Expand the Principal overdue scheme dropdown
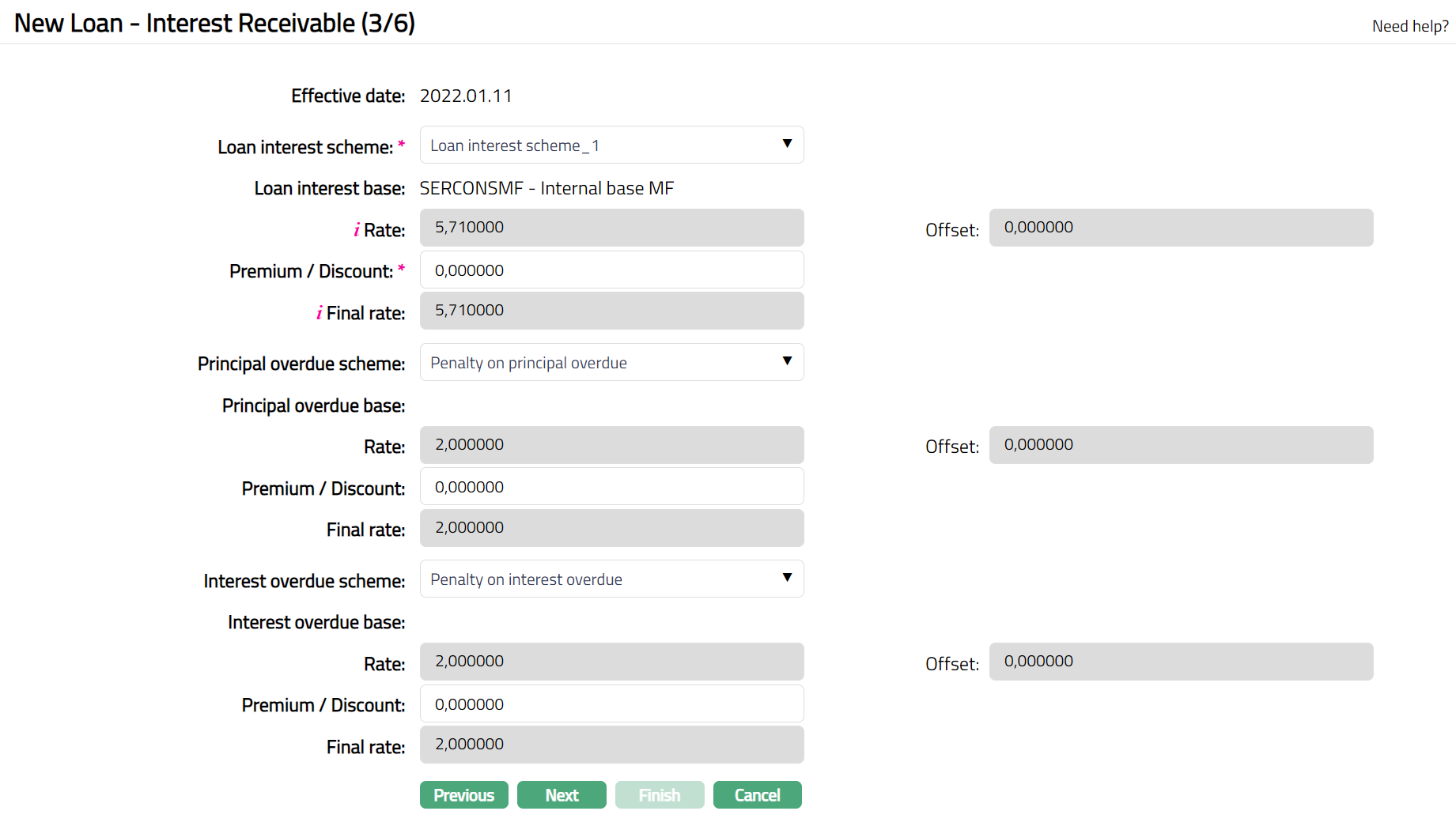The image size is (1456, 826). [x=611, y=363]
